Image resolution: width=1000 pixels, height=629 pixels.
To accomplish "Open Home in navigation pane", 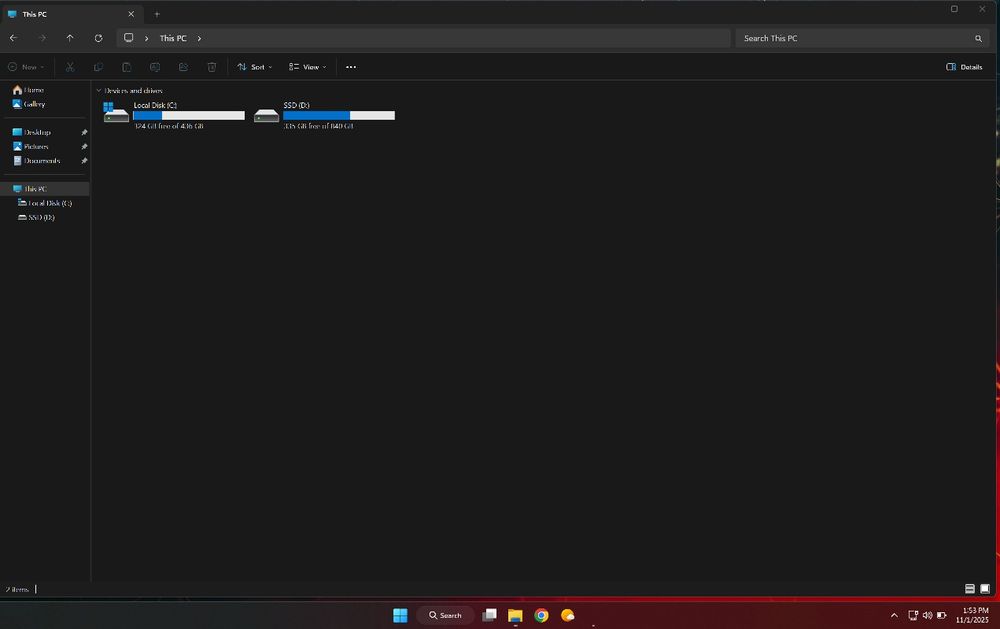I will [29, 90].
